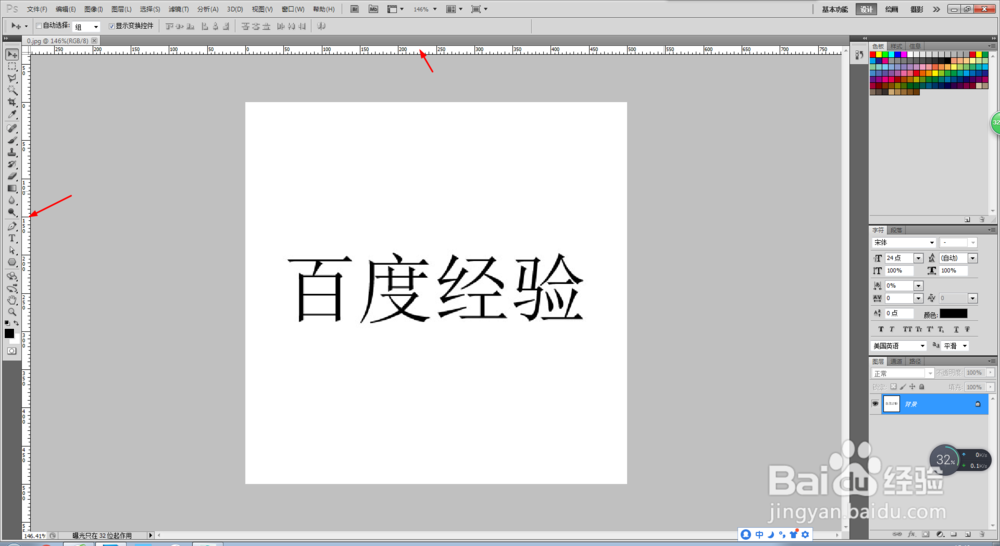The image size is (1000, 546).
Task: Toggle All Caps in the Character panel
Action: click(x=908, y=329)
